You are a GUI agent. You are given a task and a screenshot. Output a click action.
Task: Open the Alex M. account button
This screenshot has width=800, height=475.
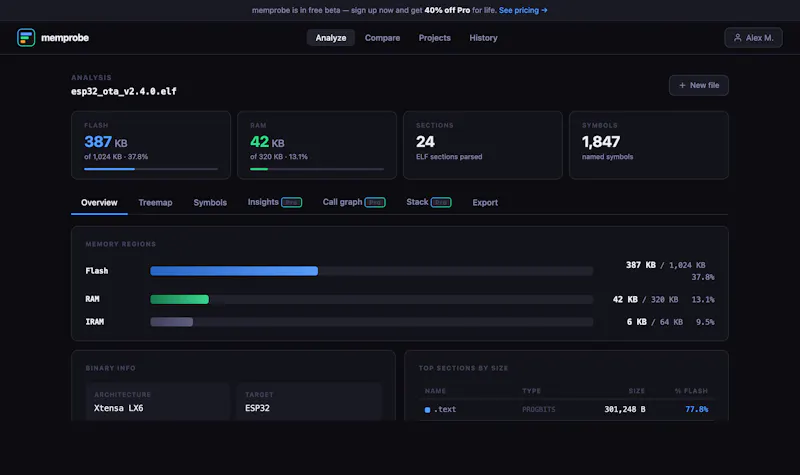point(753,38)
